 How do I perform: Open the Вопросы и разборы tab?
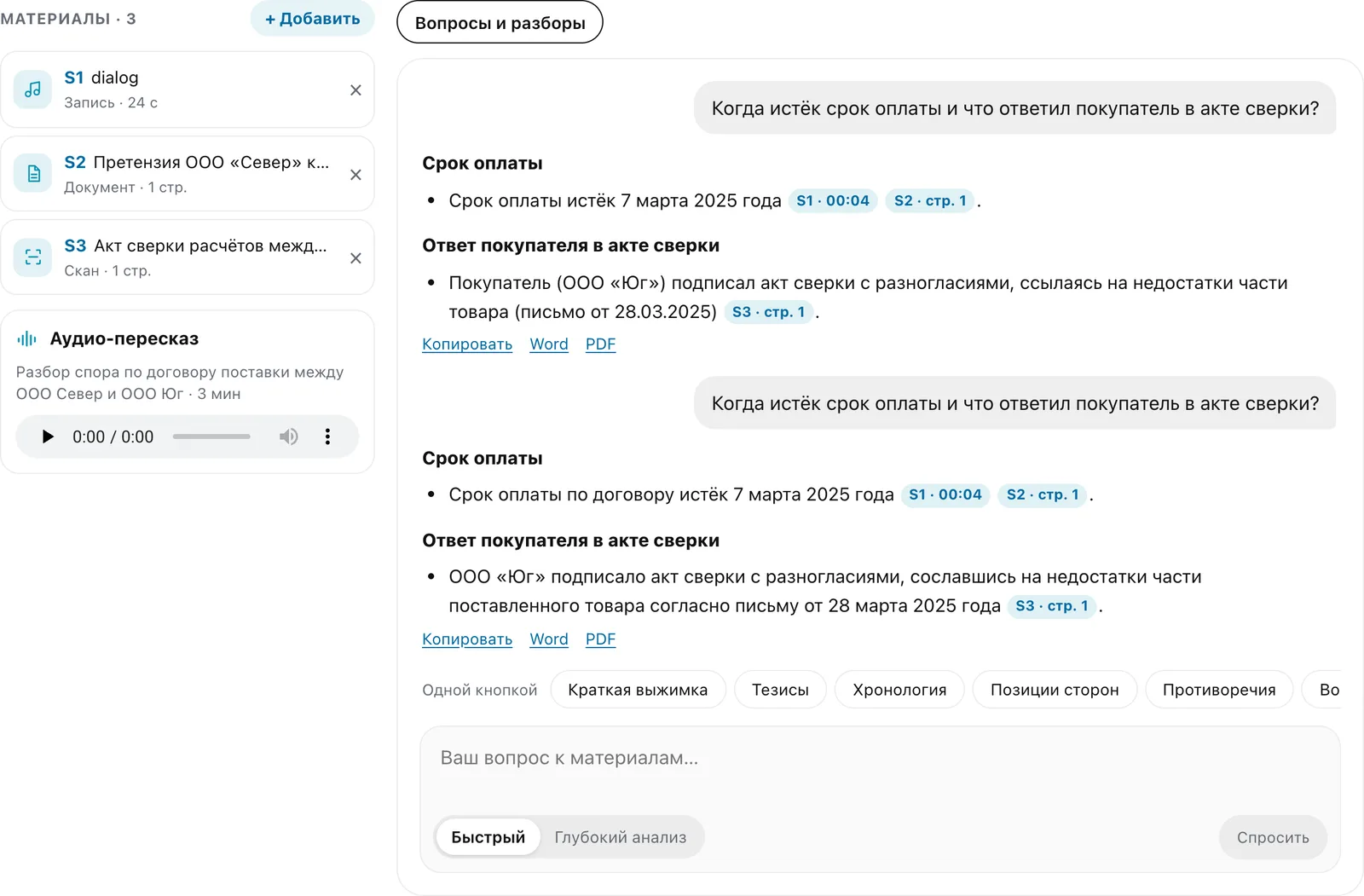pyautogui.click(x=500, y=22)
